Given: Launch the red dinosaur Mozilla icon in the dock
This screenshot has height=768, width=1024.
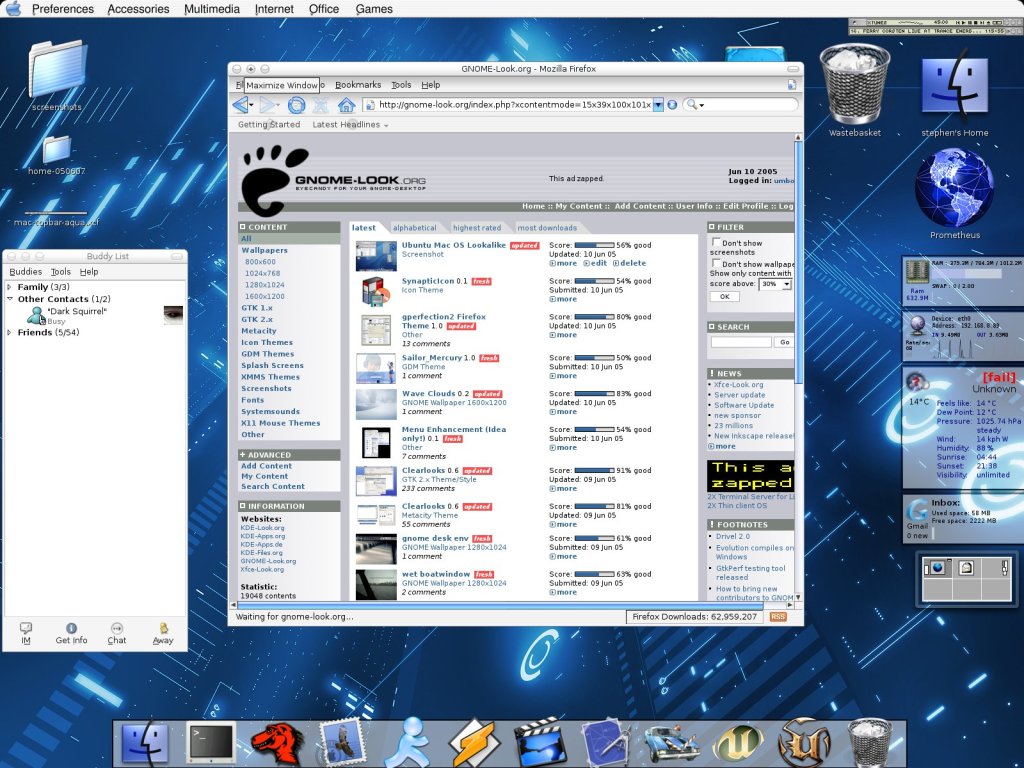Looking at the screenshot, I should click(x=277, y=743).
